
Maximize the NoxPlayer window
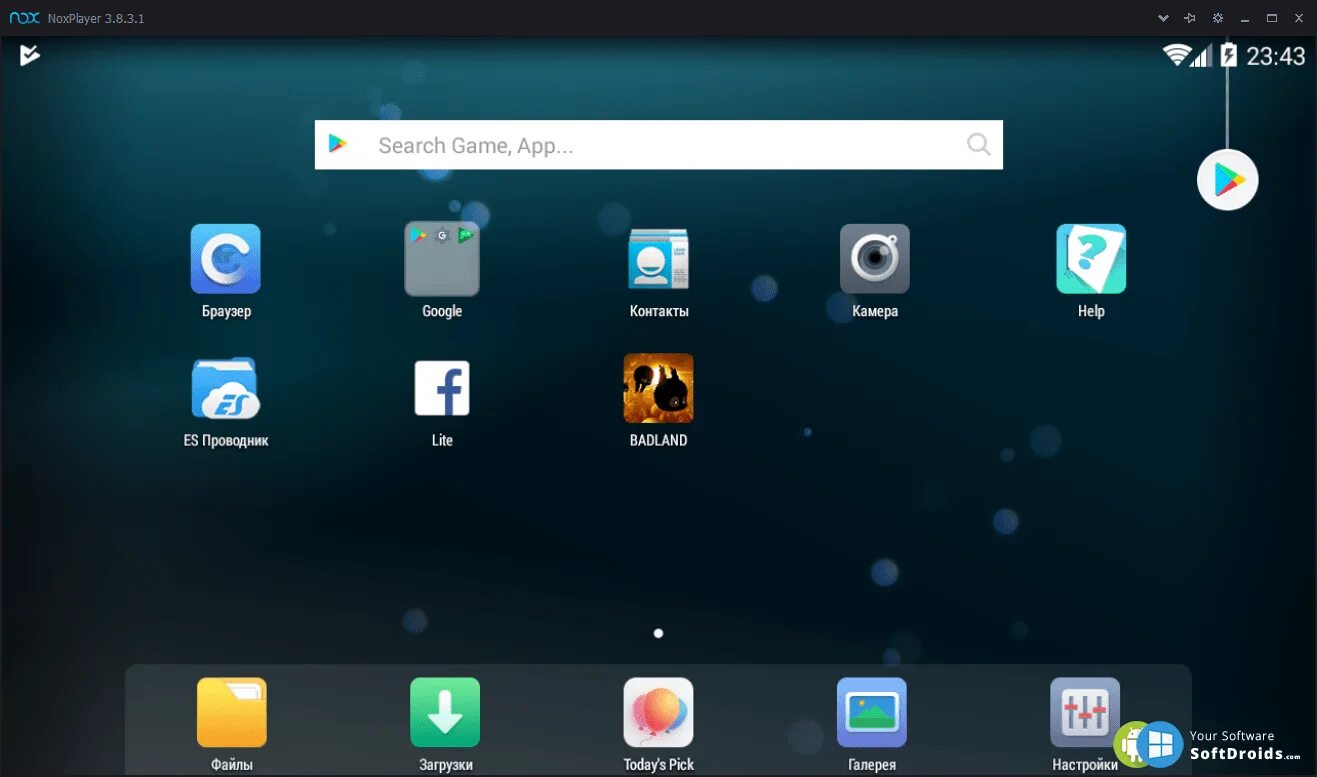point(1272,18)
